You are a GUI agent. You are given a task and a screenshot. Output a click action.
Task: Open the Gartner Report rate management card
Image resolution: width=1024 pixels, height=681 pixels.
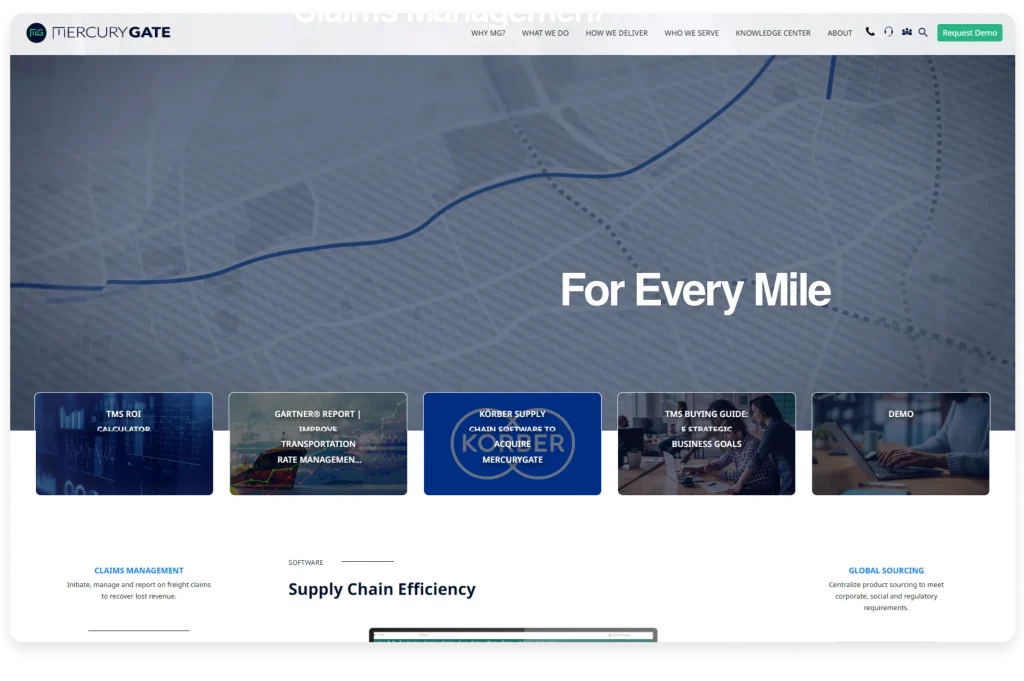(318, 443)
